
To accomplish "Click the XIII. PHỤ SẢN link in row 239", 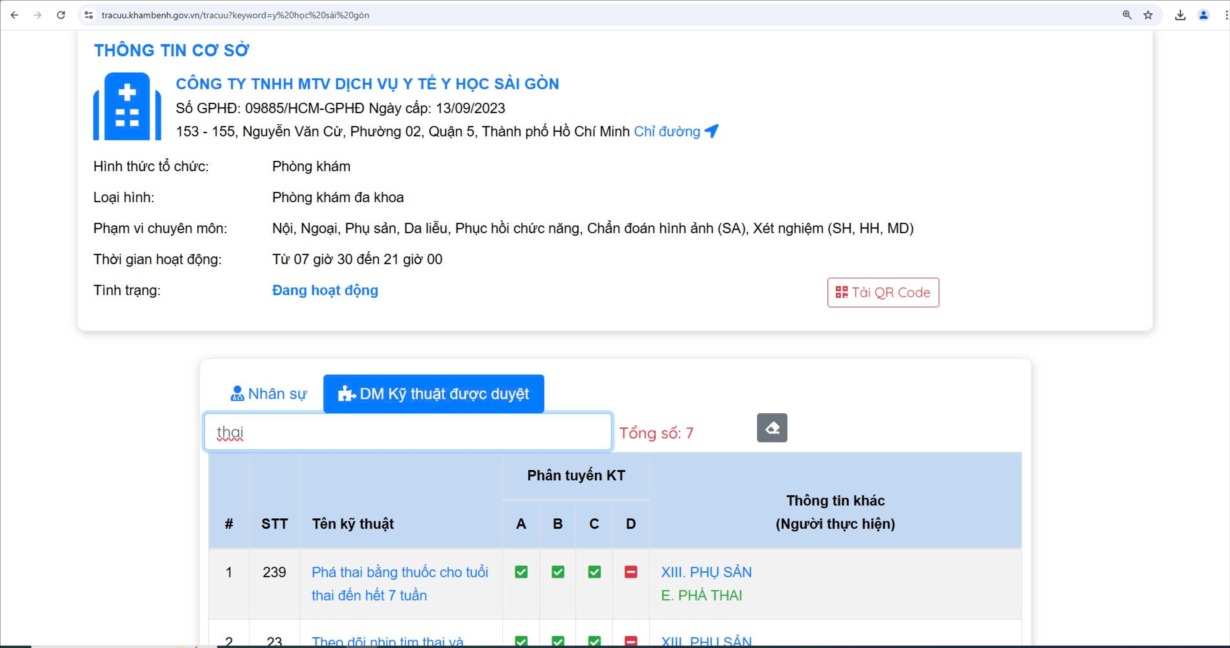I will [x=706, y=572].
